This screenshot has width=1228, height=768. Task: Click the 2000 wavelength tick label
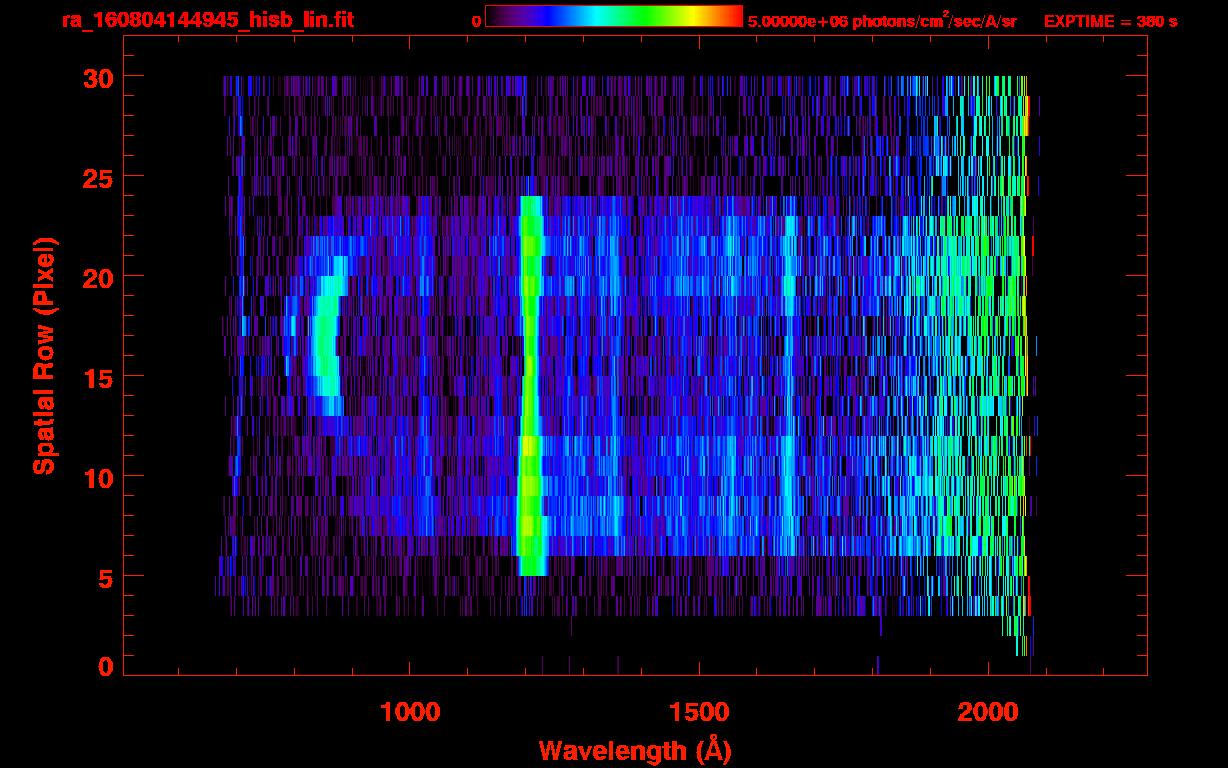[988, 712]
